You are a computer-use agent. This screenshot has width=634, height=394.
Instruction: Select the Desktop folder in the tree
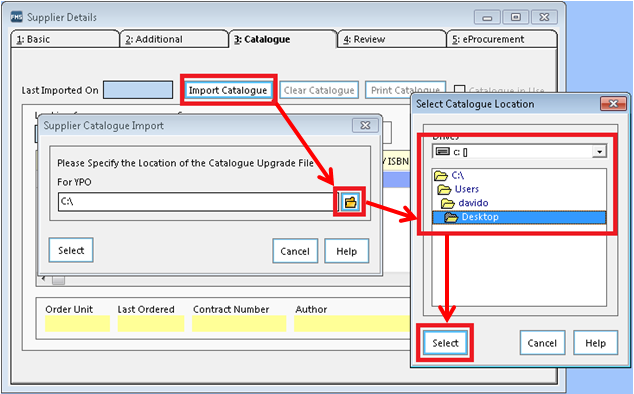pyautogui.click(x=519, y=217)
